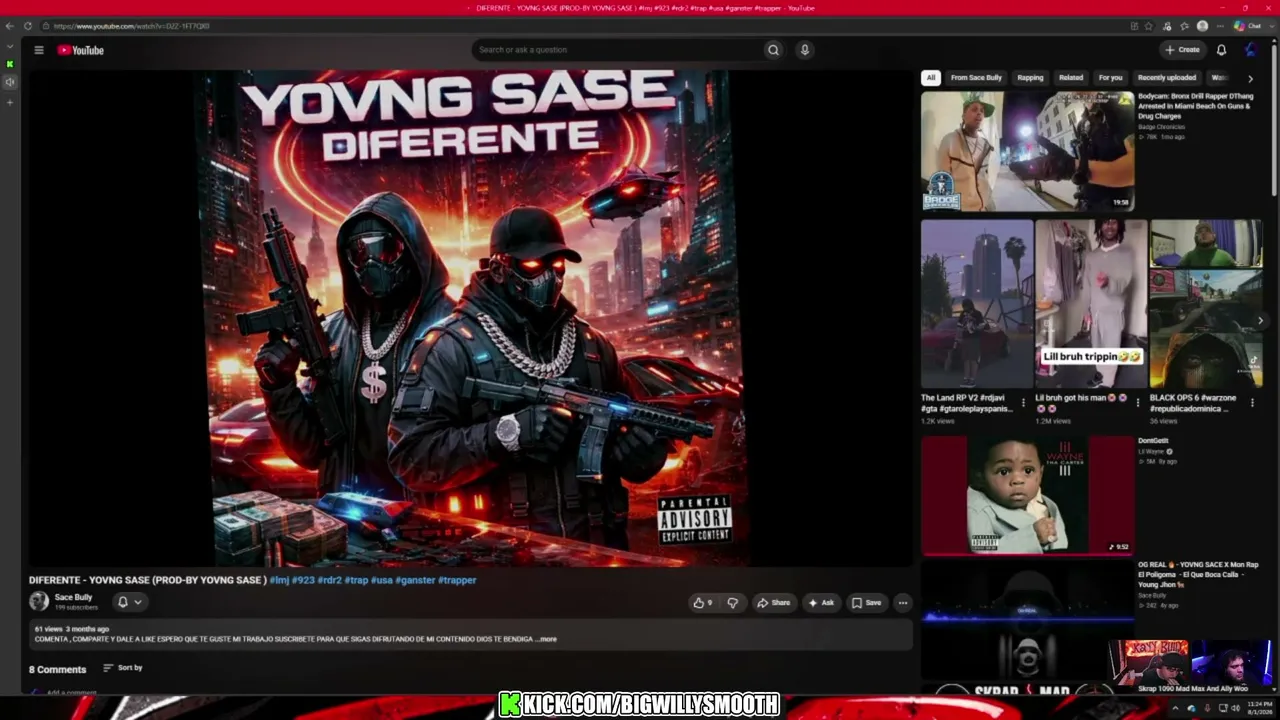Viewport: 1280px width, 720px height.
Task: Save the video to a playlist
Action: 866,603
